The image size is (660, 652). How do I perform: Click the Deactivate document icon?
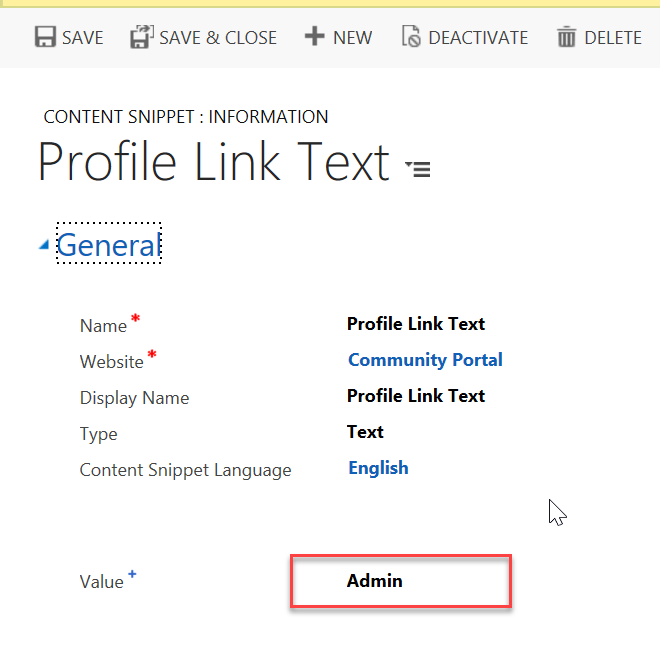(411, 37)
